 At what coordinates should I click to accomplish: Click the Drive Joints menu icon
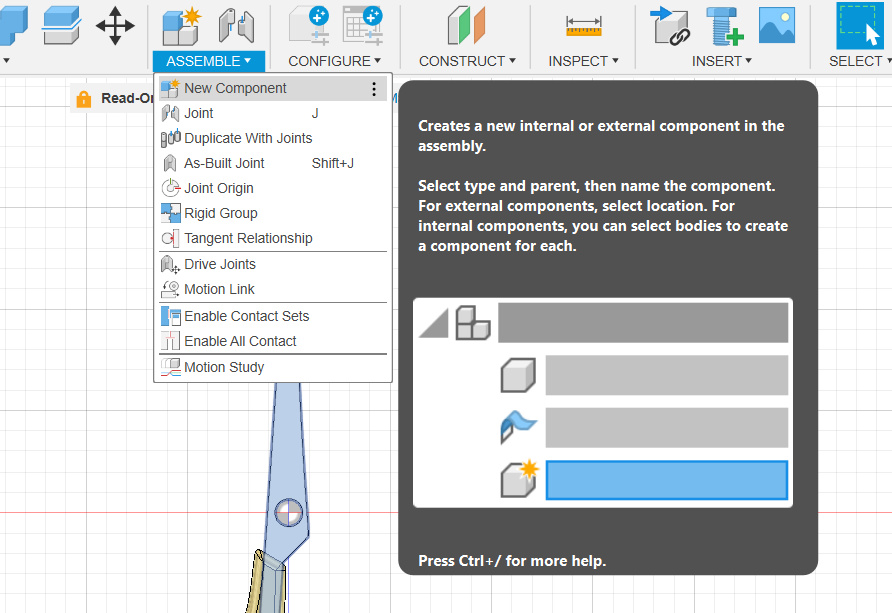[x=170, y=264]
